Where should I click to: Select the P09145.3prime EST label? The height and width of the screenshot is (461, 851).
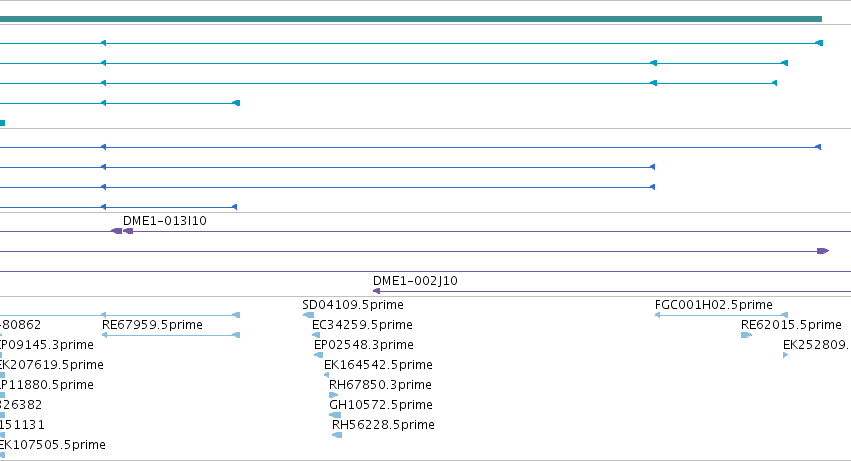(x=47, y=345)
